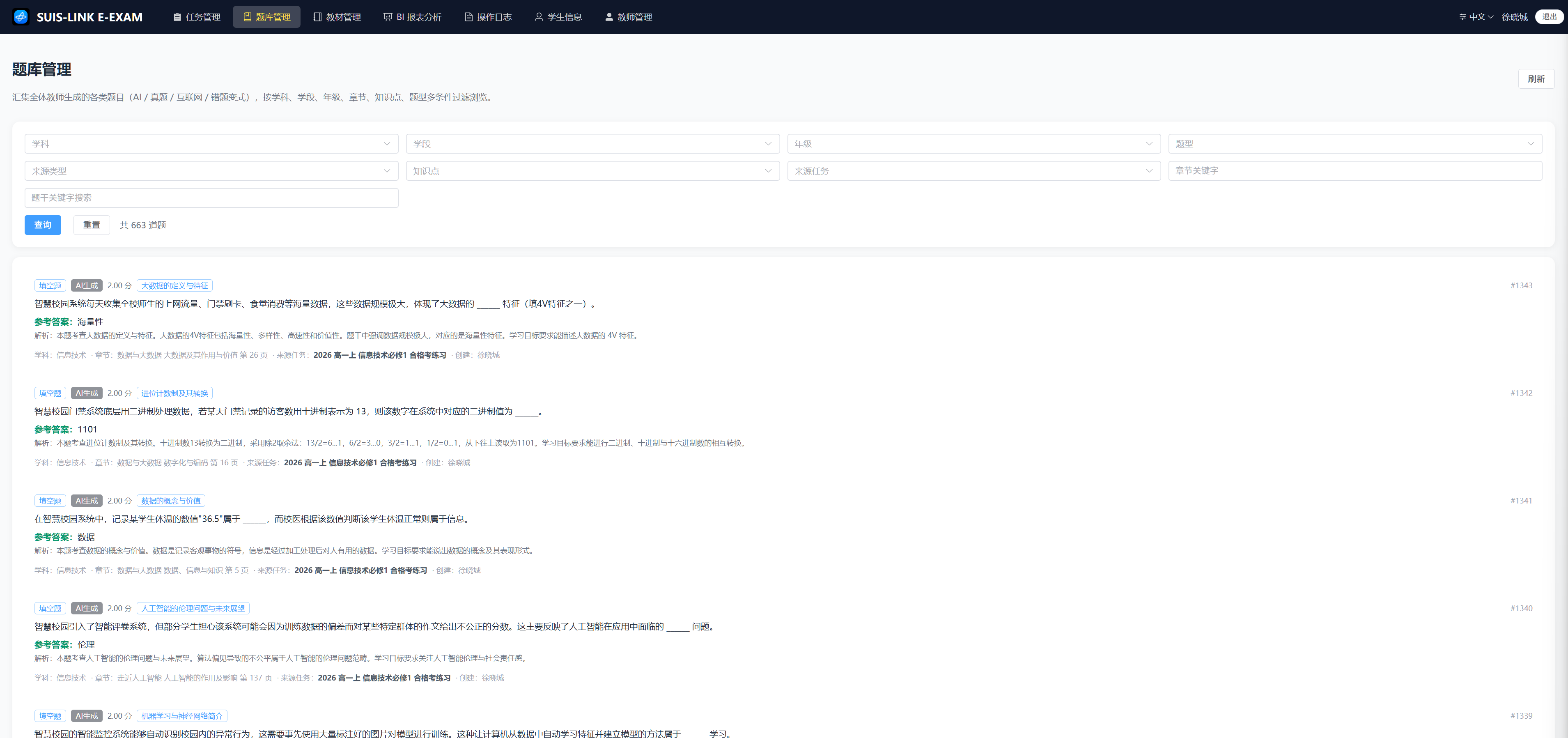Image resolution: width=1568 pixels, height=738 pixels.
Task: Click the task management clipboard icon
Action: pos(177,17)
